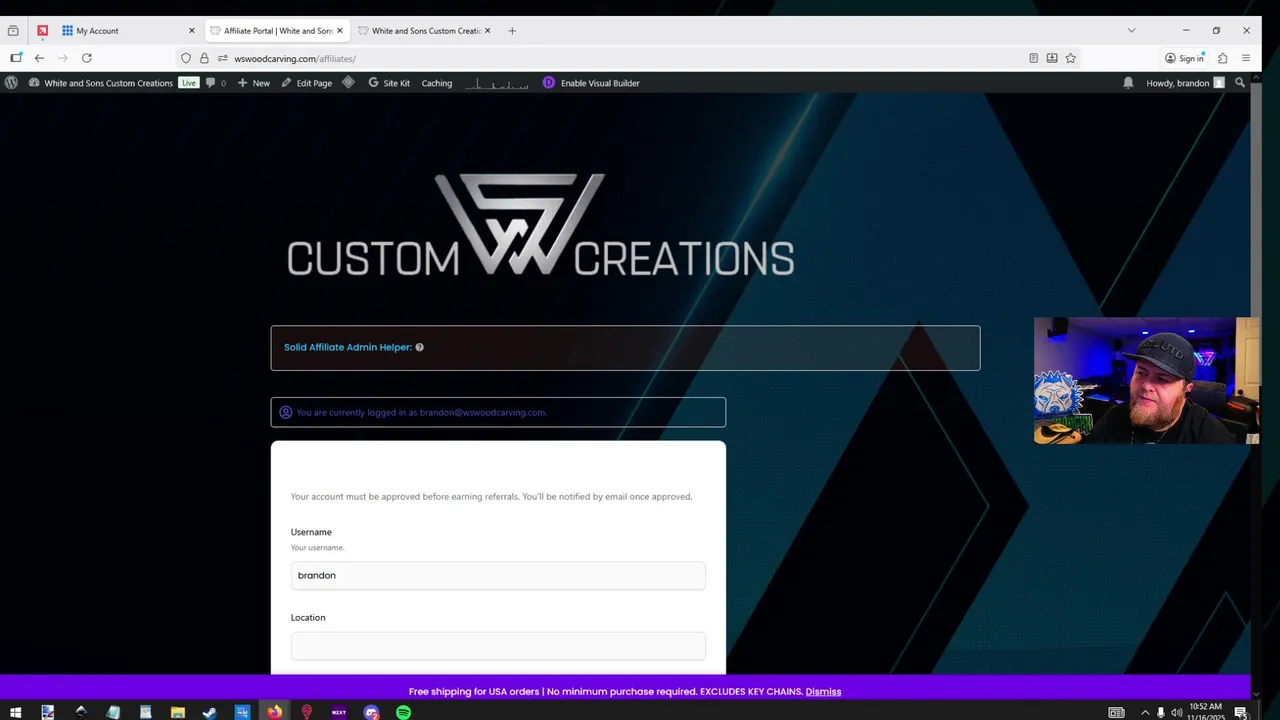Click the admin bar search magnifier
Screen dimensions: 1280x720
coord(1240,83)
